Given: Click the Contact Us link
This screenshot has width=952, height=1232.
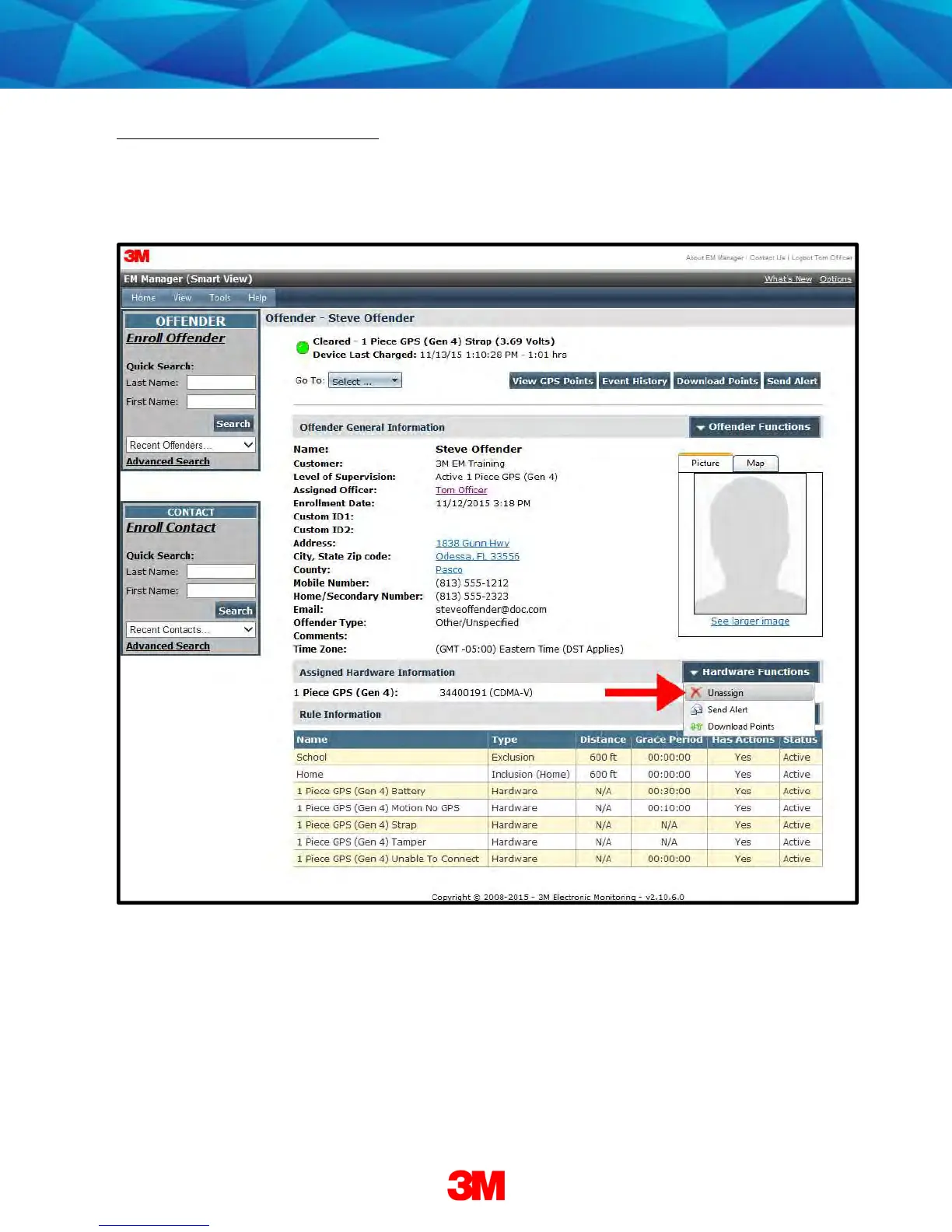Looking at the screenshot, I should tap(767, 257).
